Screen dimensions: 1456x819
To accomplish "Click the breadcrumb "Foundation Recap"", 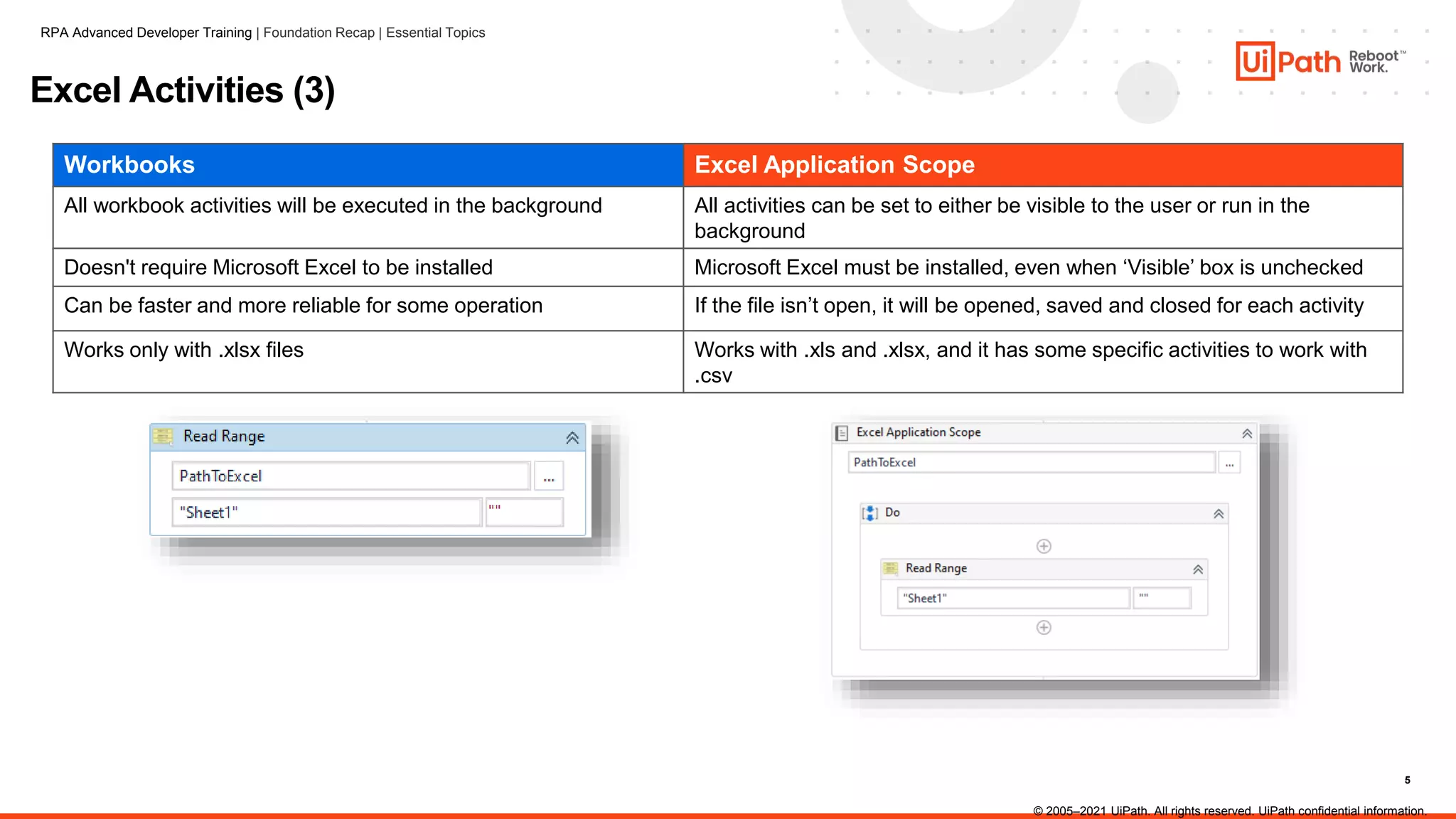I will pyautogui.click(x=318, y=33).
